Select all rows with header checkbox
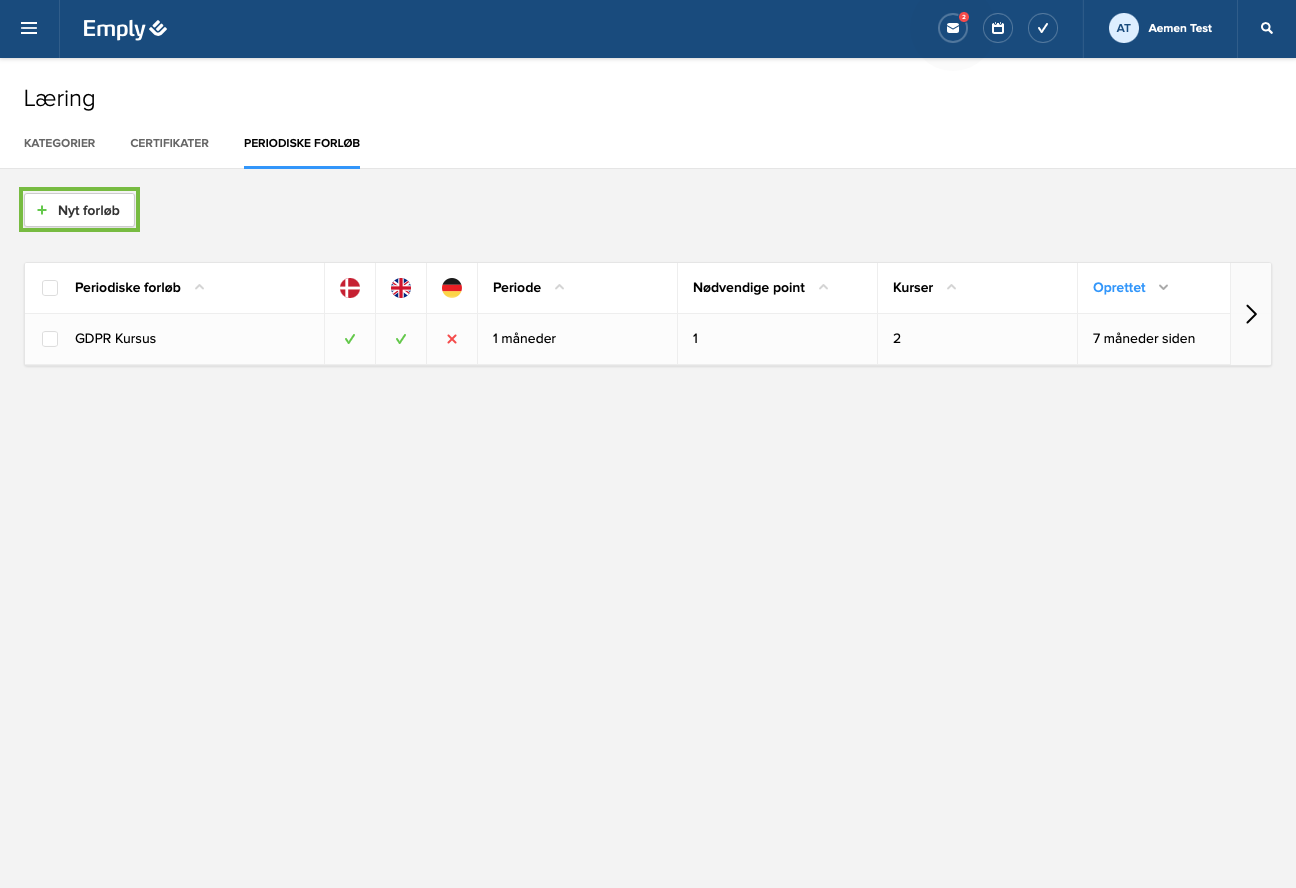 (x=50, y=288)
